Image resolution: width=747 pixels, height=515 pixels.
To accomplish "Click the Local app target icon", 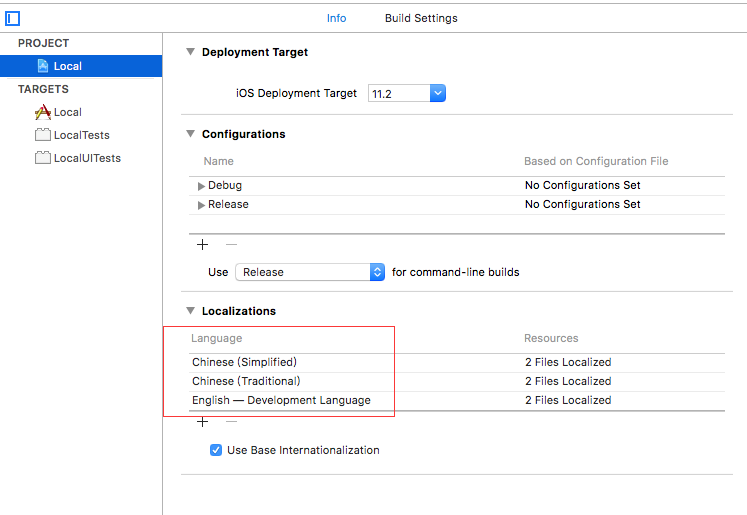I will (x=43, y=112).
